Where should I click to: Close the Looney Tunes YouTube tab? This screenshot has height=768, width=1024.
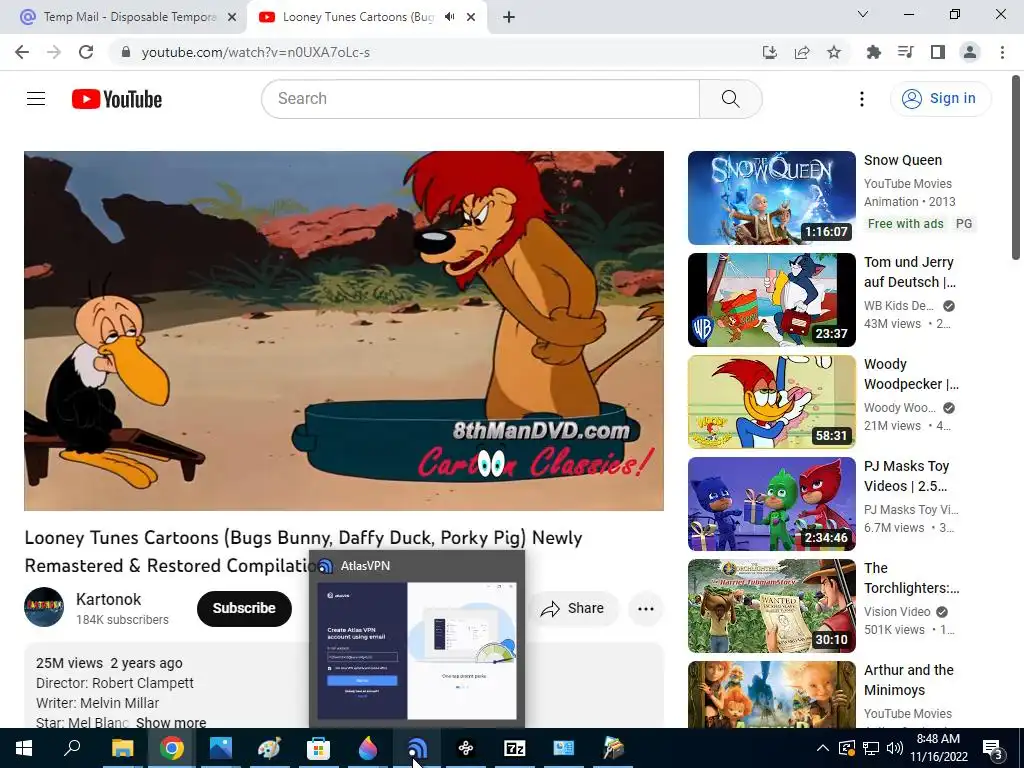click(x=471, y=17)
